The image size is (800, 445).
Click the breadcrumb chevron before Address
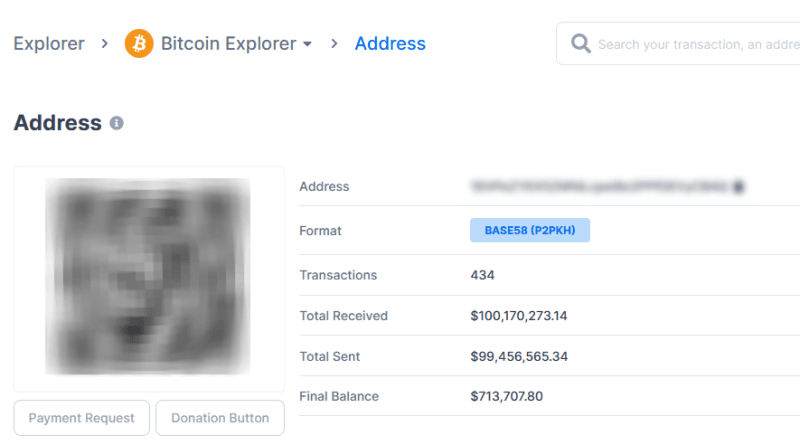point(334,44)
